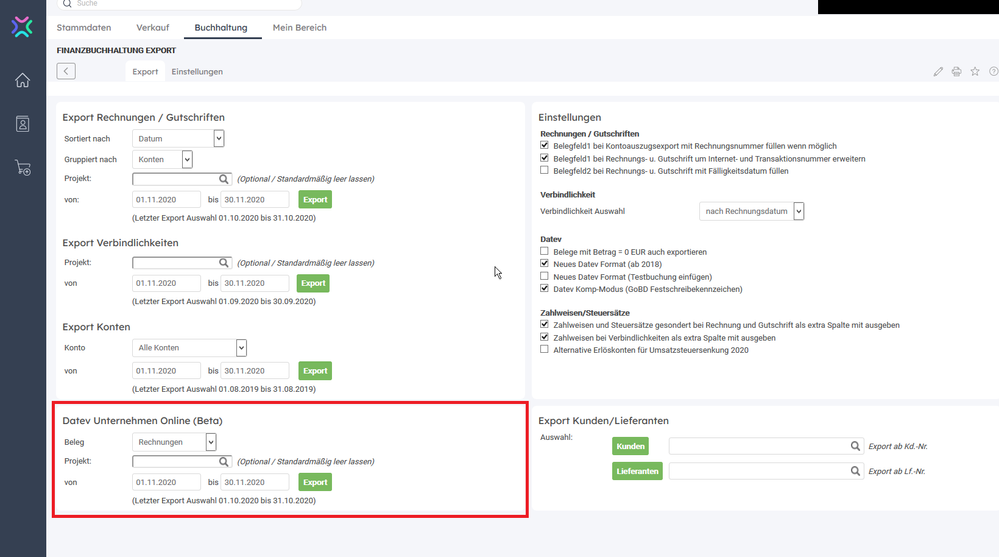Switch to the Einstellungen tab
This screenshot has height=557, width=999.
coord(197,72)
